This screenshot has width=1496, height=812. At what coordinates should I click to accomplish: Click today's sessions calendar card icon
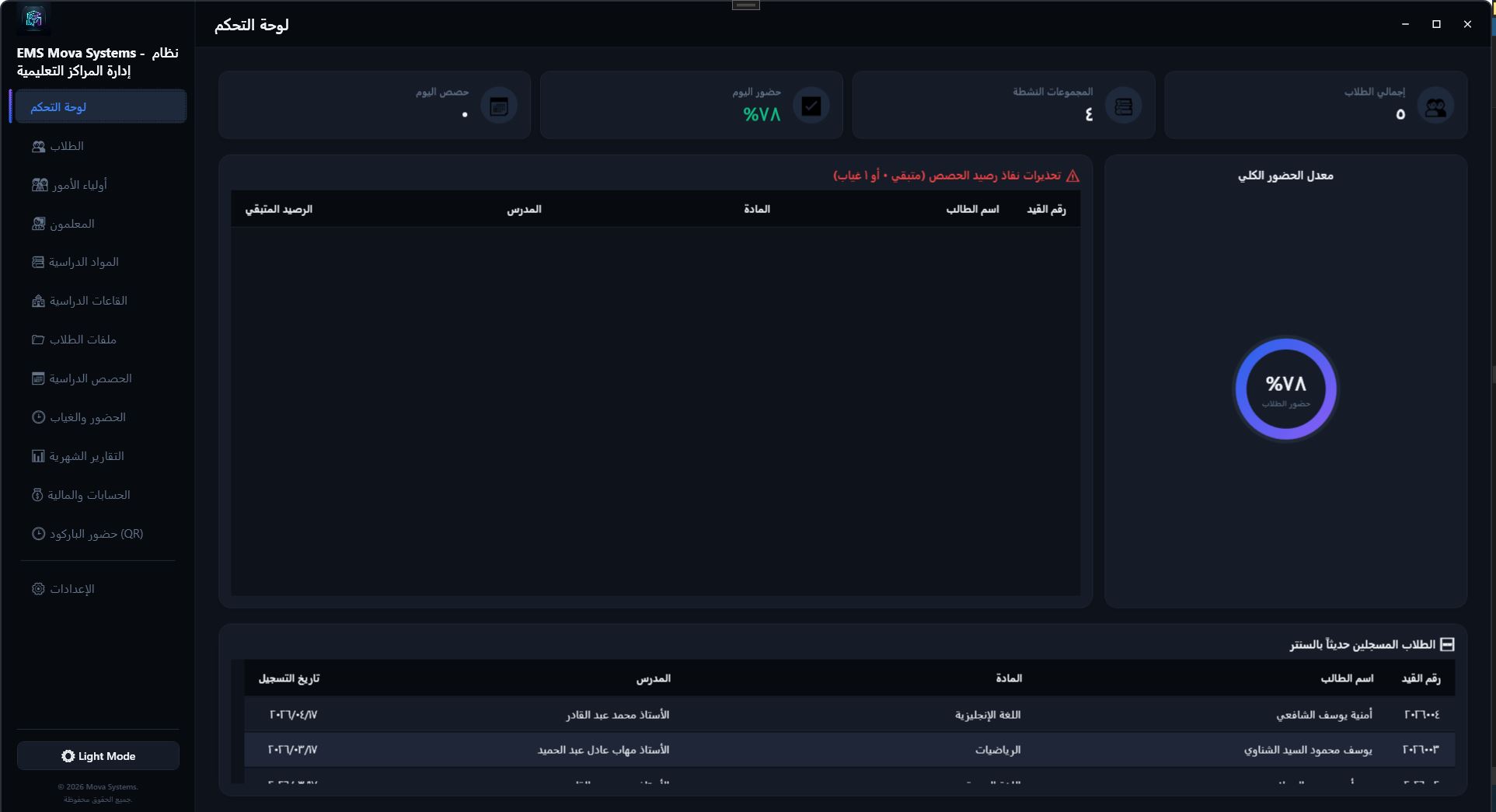coord(499,106)
